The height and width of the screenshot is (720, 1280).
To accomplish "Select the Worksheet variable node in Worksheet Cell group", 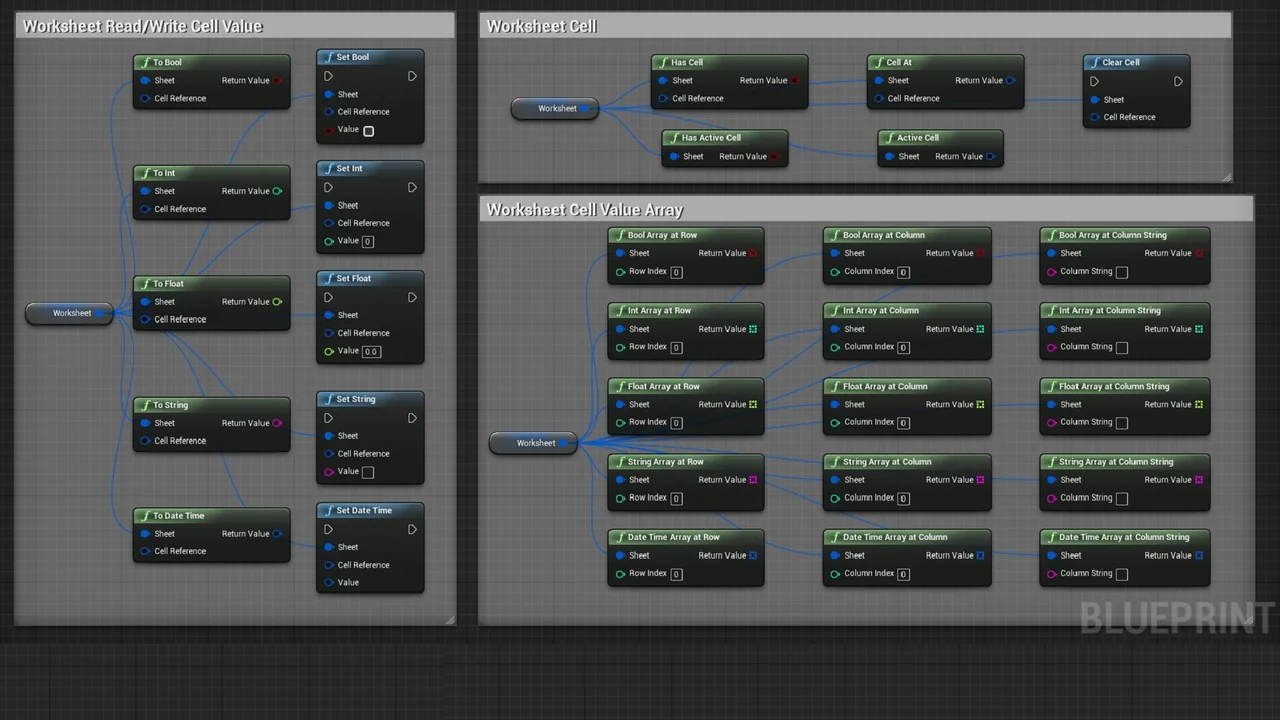I will 555,108.
